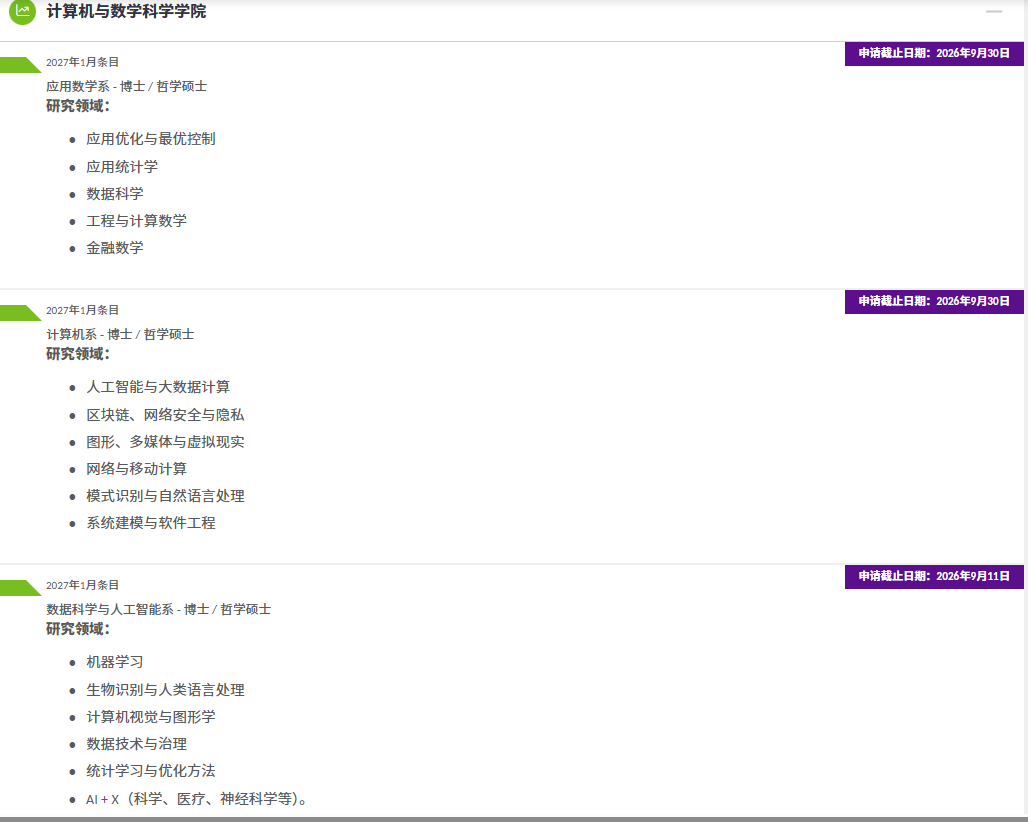1028x822 pixels.
Task: Select the 图形、多媒体与虚拟现实 list item
Action: coord(165,442)
